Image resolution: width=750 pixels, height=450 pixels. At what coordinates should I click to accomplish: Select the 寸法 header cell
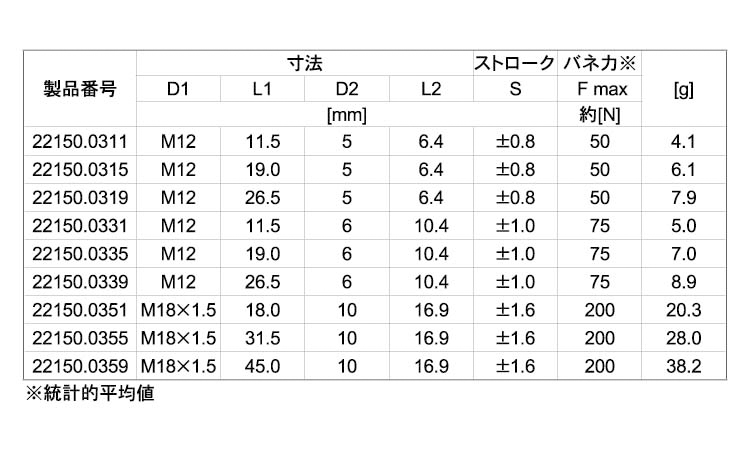tap(303, 63)
